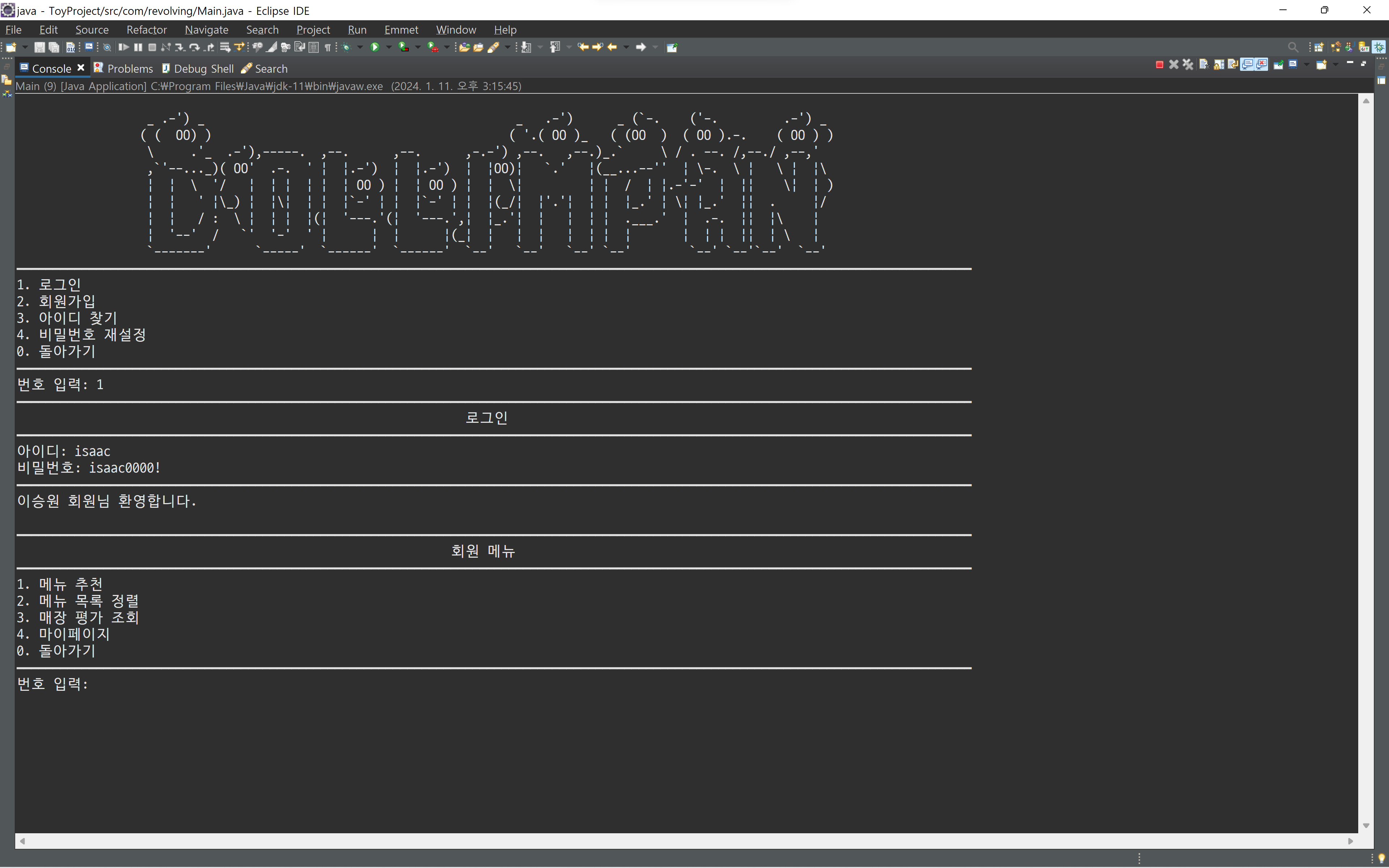Toggle Pin Console icon
Image resolution: width=1389 pixels, height=868 pixels.
coord(1278,64)
